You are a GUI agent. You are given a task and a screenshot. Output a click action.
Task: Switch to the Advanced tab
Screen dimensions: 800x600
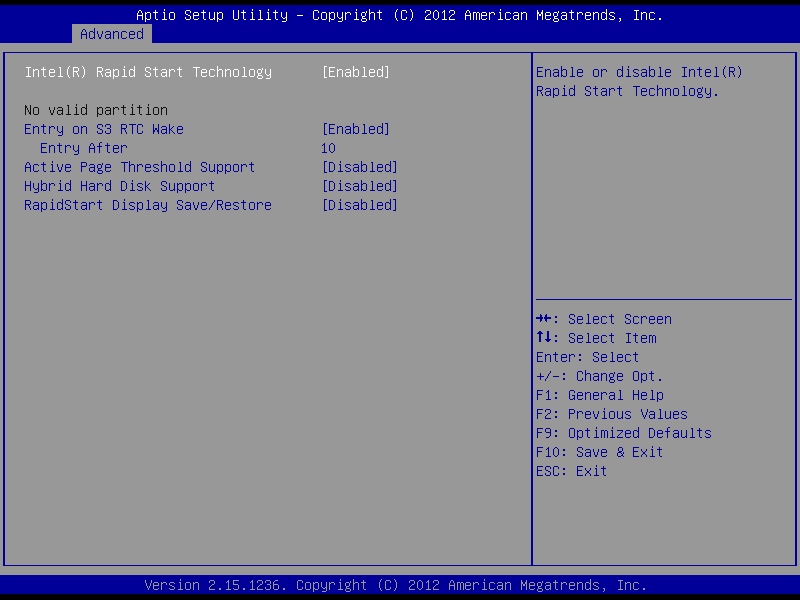112,34
